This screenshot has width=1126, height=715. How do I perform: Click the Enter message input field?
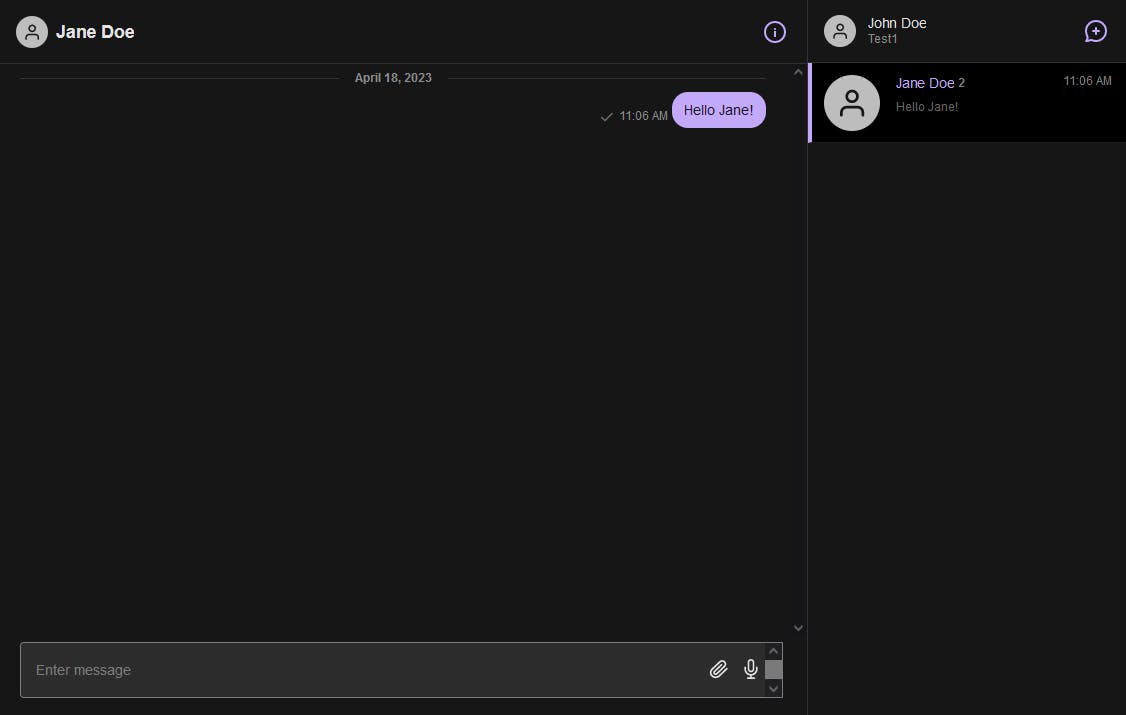click(360, 670)
